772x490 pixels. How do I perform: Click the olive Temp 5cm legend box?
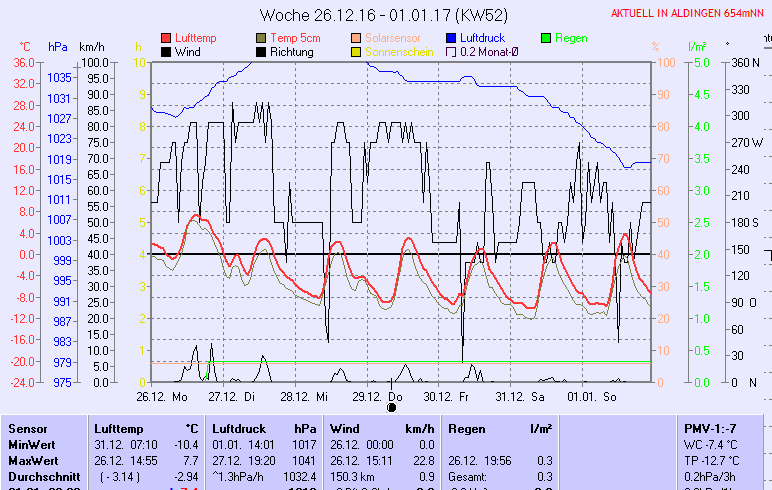(x=261, y=38)
